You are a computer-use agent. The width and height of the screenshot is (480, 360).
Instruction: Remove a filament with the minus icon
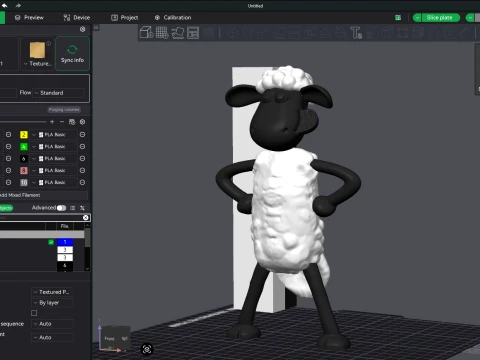click(62, 122)
